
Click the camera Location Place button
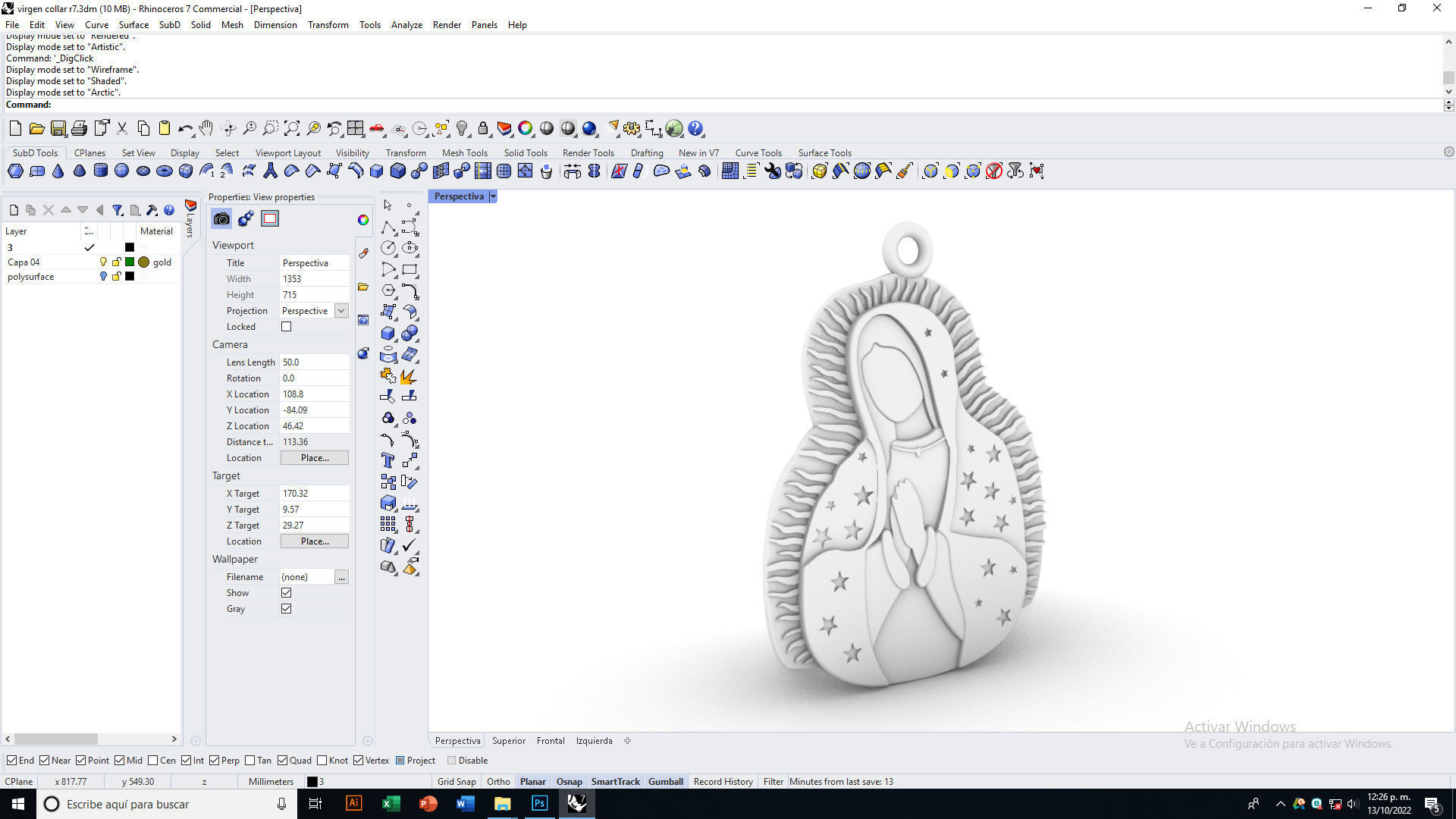315,458
